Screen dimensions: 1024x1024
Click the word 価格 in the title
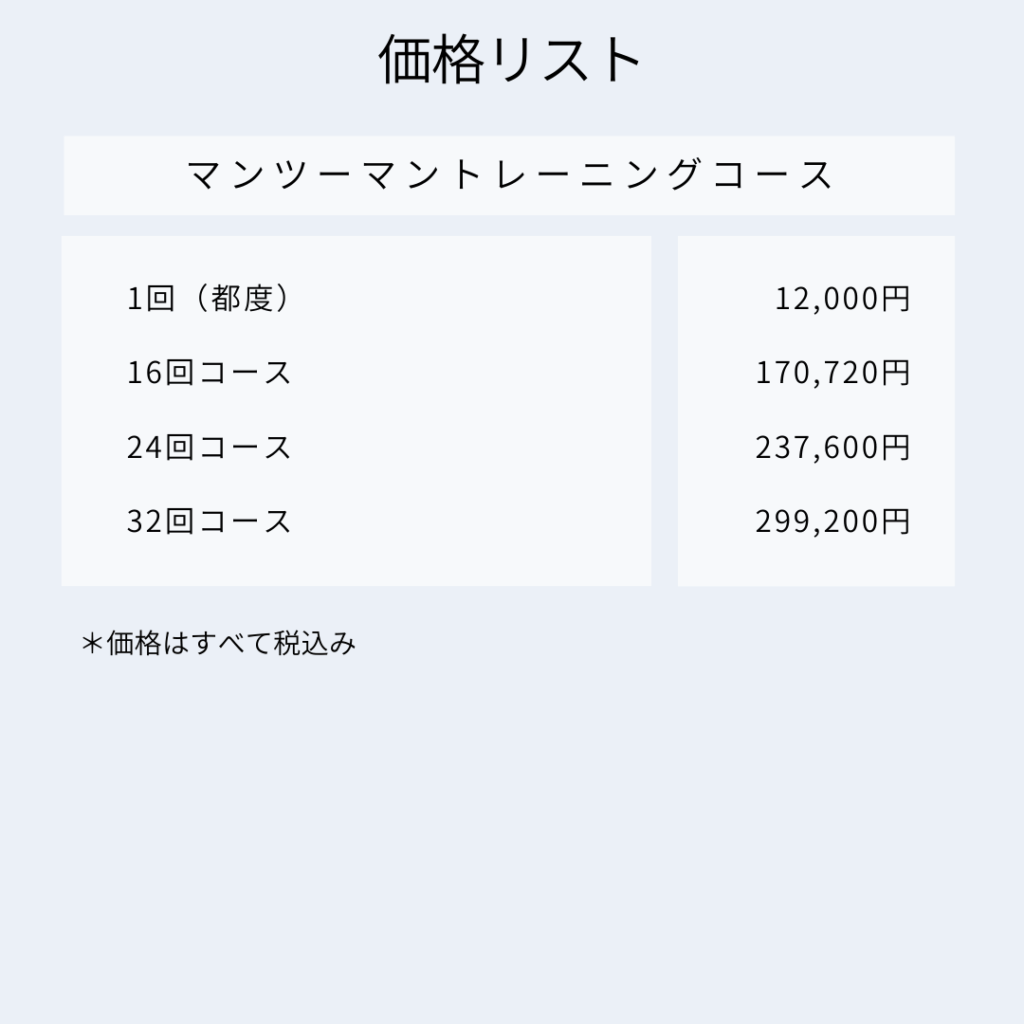coord(431,60)
